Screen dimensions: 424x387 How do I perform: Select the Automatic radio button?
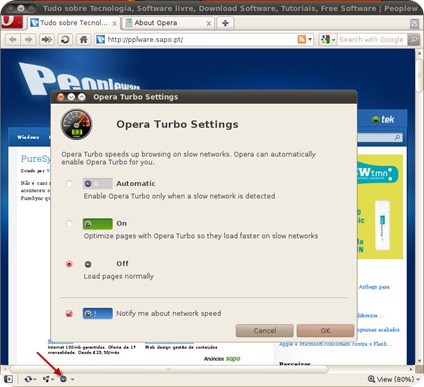click(69, 184)
